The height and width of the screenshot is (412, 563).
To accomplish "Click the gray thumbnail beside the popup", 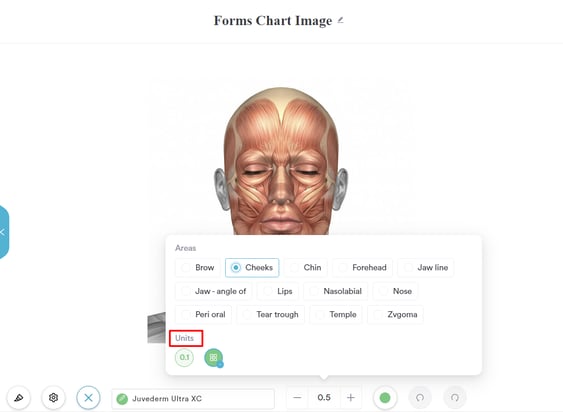I will click(157, 328).
